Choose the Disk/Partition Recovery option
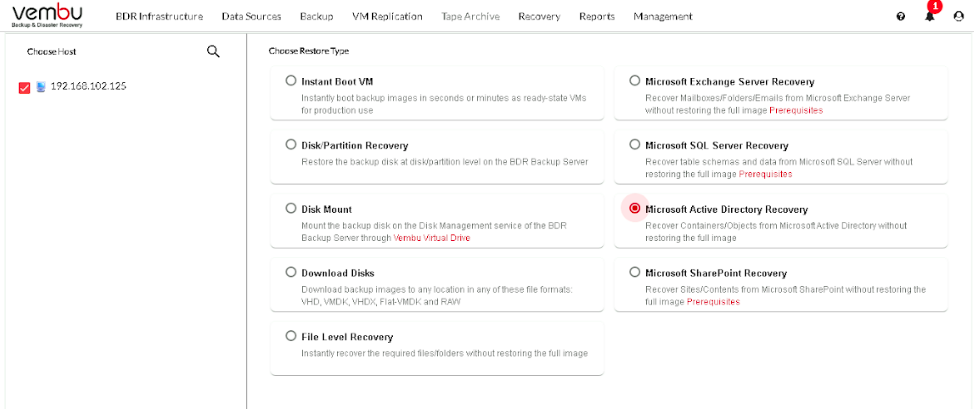This screenshot has width=974, height=409. pos(291,145)
